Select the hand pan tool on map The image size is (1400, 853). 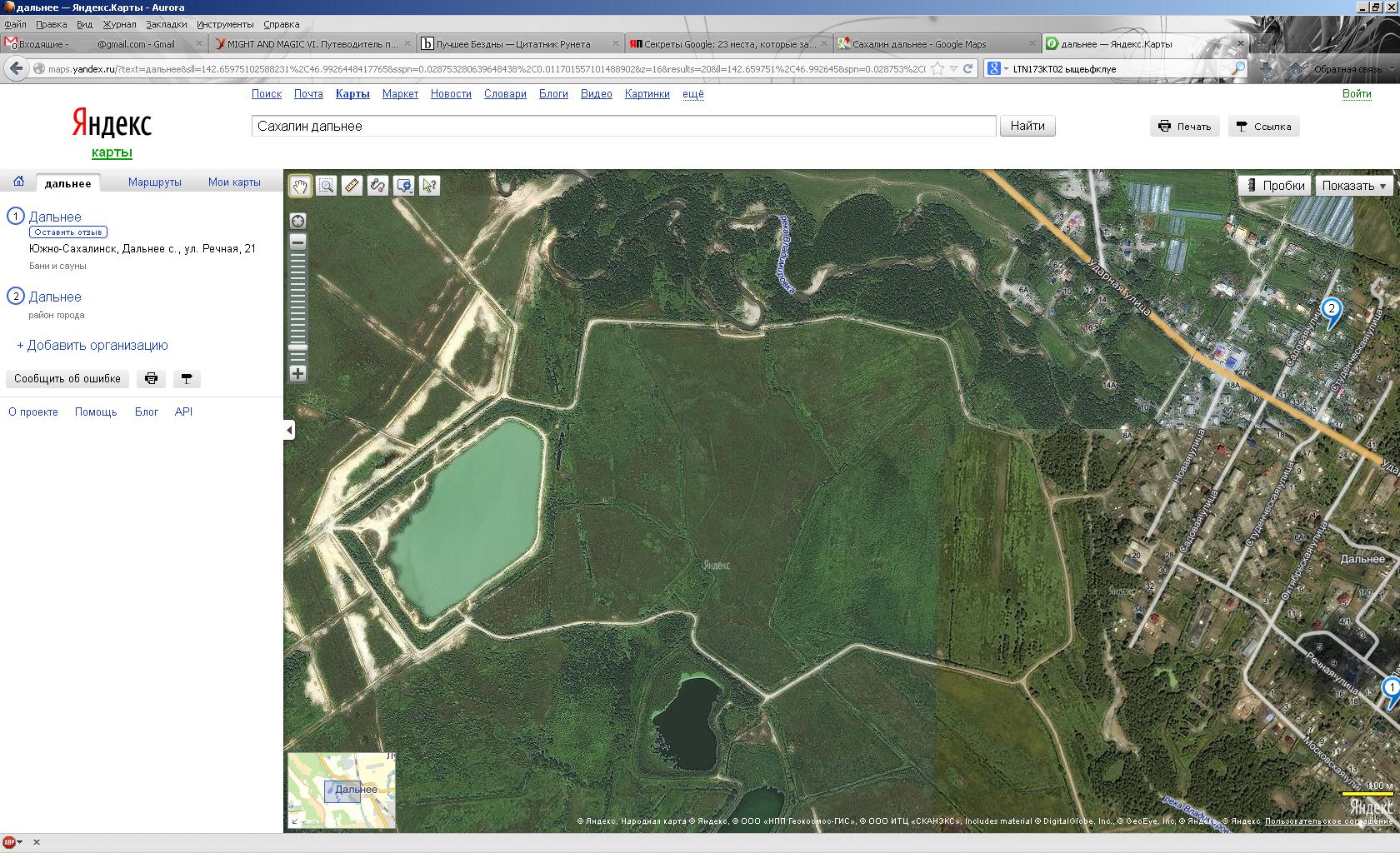[300, 186]
